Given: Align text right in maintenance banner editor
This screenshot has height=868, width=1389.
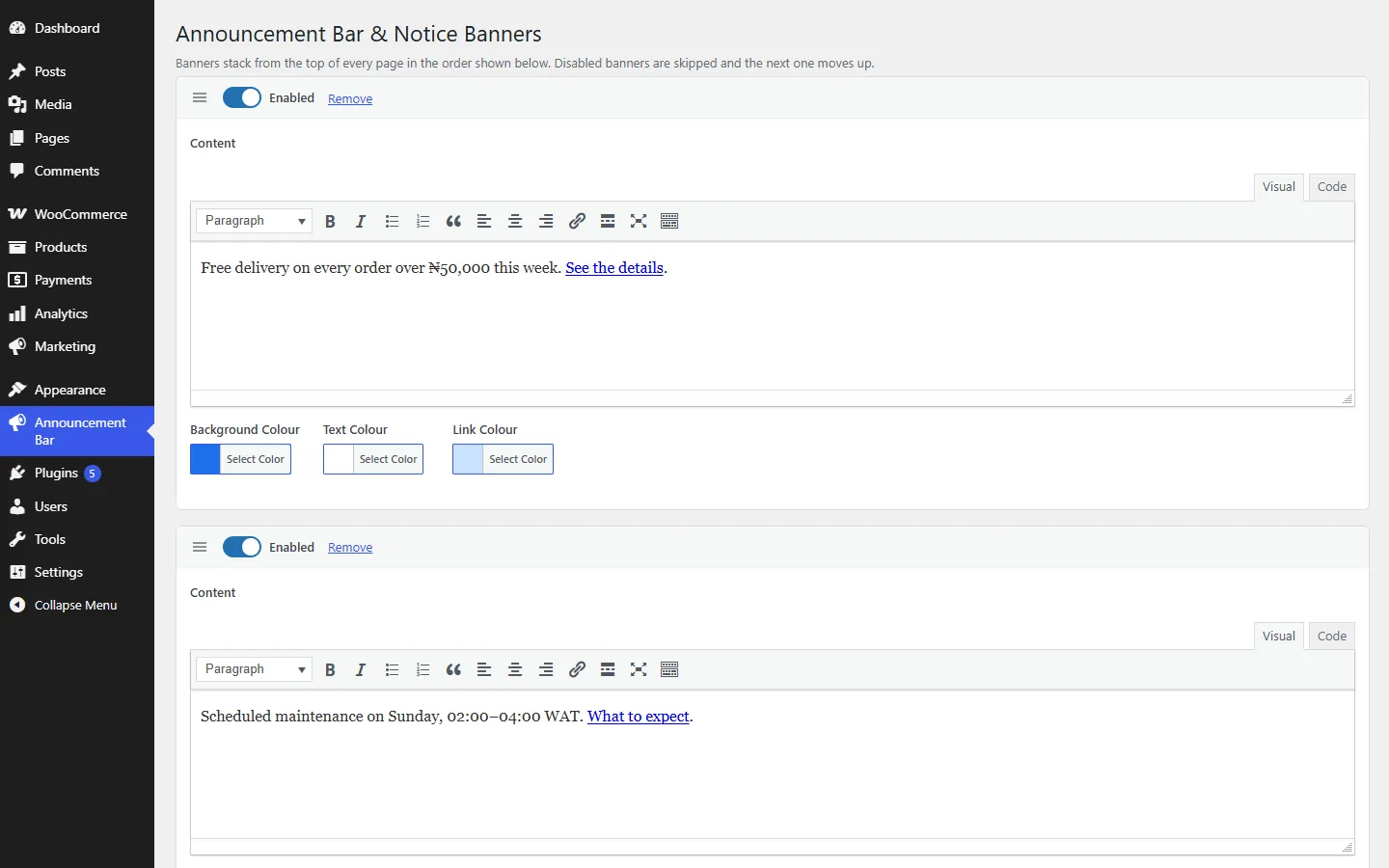Looking at the screenshot, I should 546,669.
